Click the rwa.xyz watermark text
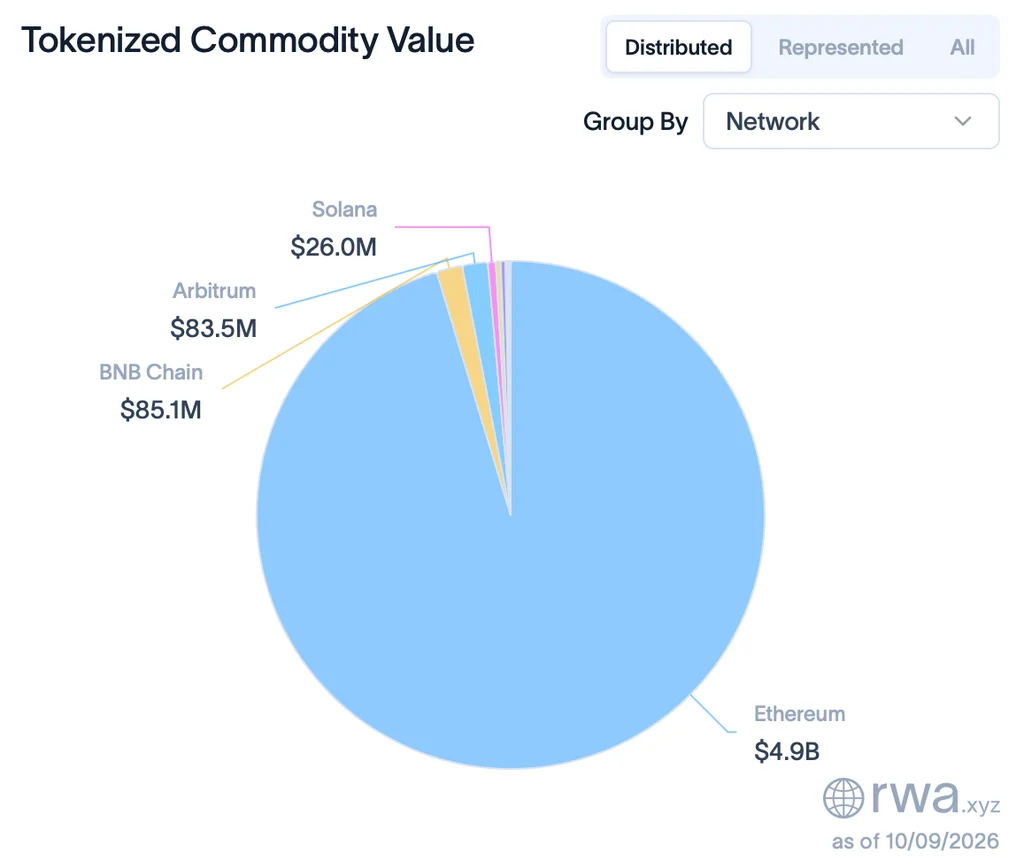 coord(935,796)
